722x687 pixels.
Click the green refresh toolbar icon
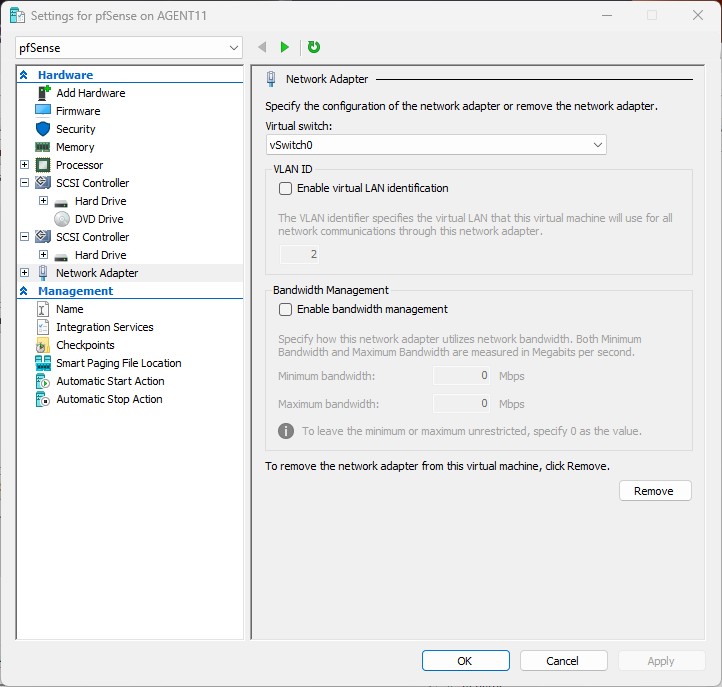314,47
